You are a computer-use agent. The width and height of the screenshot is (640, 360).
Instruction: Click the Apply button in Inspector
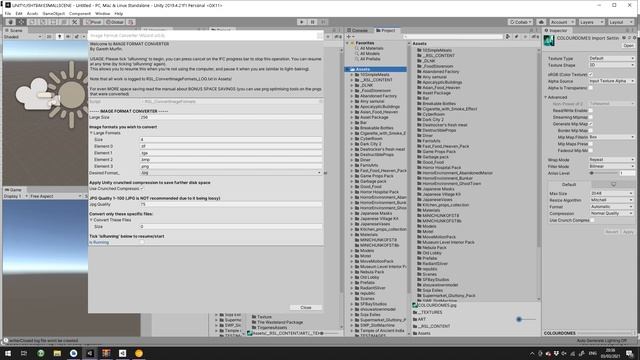[x=628, y=231]
